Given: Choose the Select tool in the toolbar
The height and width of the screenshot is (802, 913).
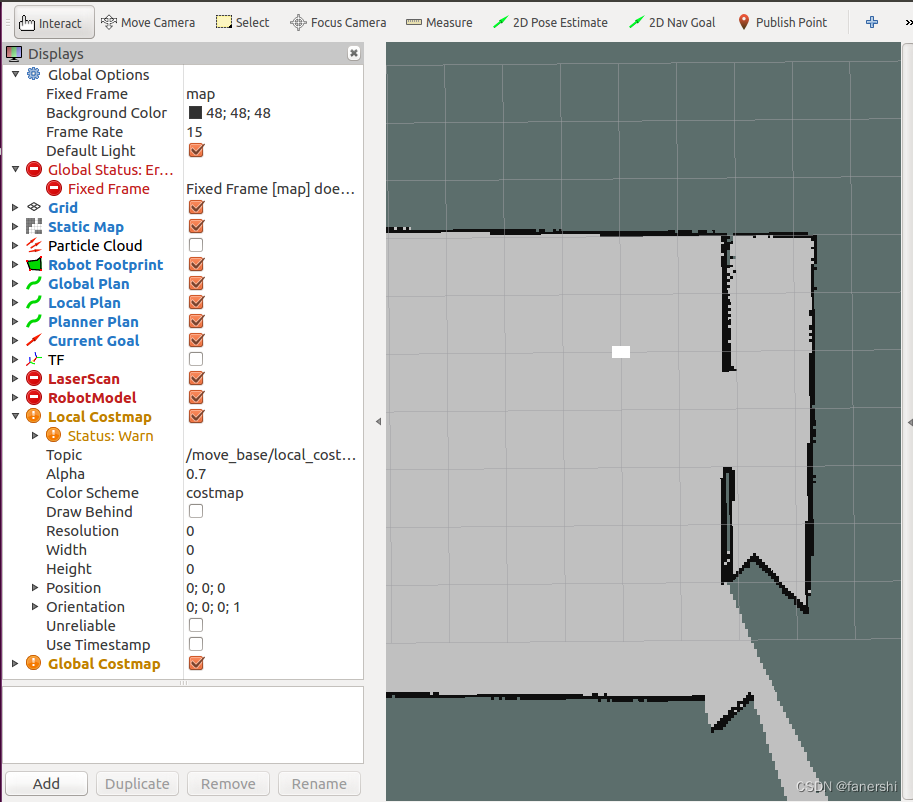Looking at the screenshot, I should point(242,21).
